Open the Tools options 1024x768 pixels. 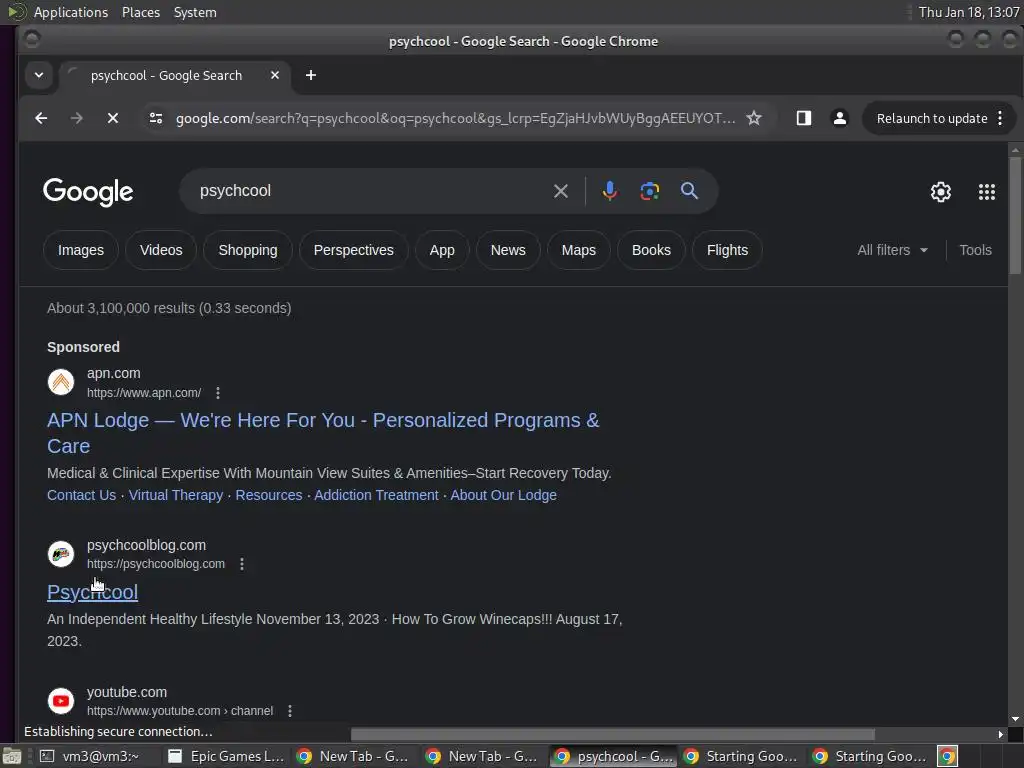click(x=975, y=250)
